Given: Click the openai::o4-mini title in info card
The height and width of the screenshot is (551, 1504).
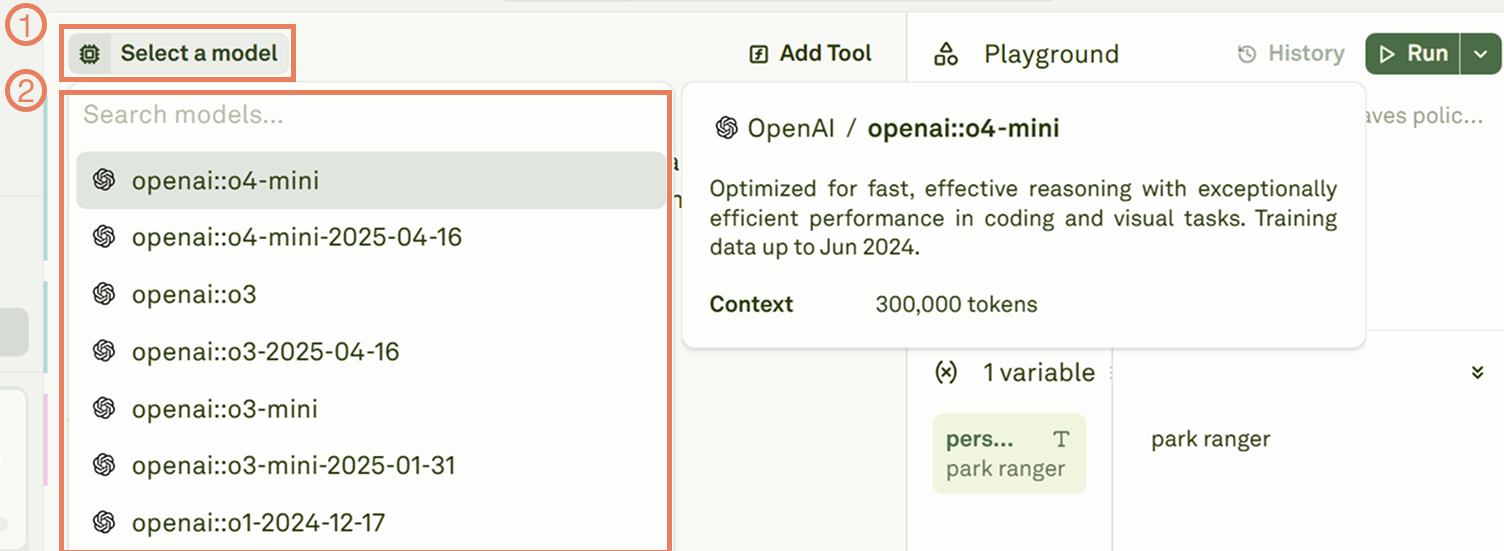Looking at the screenshot, I should pyautogui.click(x=963, y=128).
